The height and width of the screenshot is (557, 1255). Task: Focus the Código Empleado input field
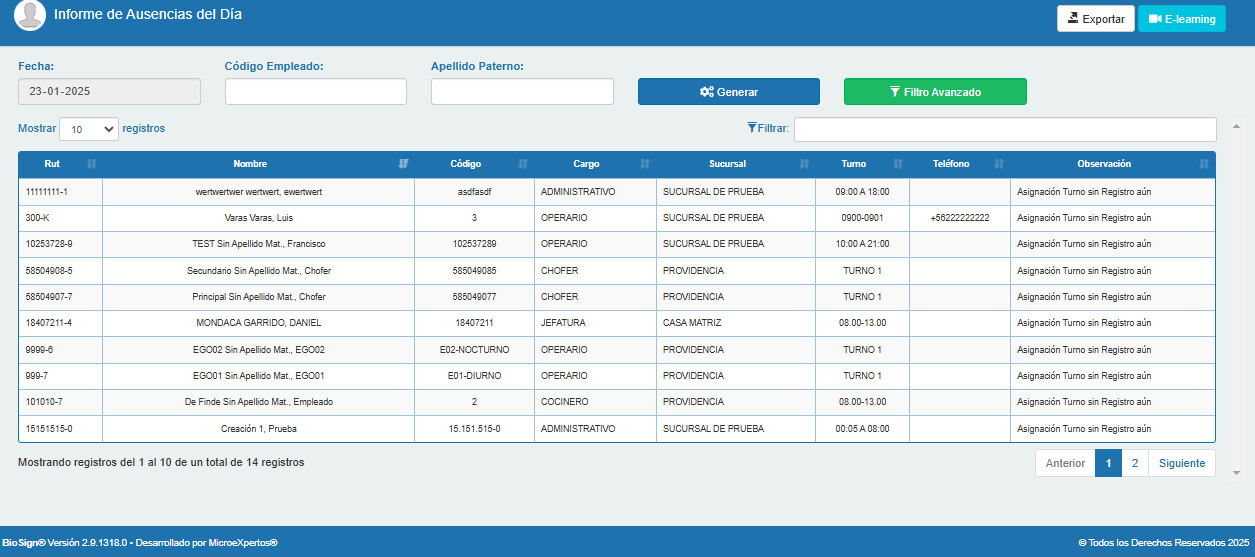click(x=316, y=91)
